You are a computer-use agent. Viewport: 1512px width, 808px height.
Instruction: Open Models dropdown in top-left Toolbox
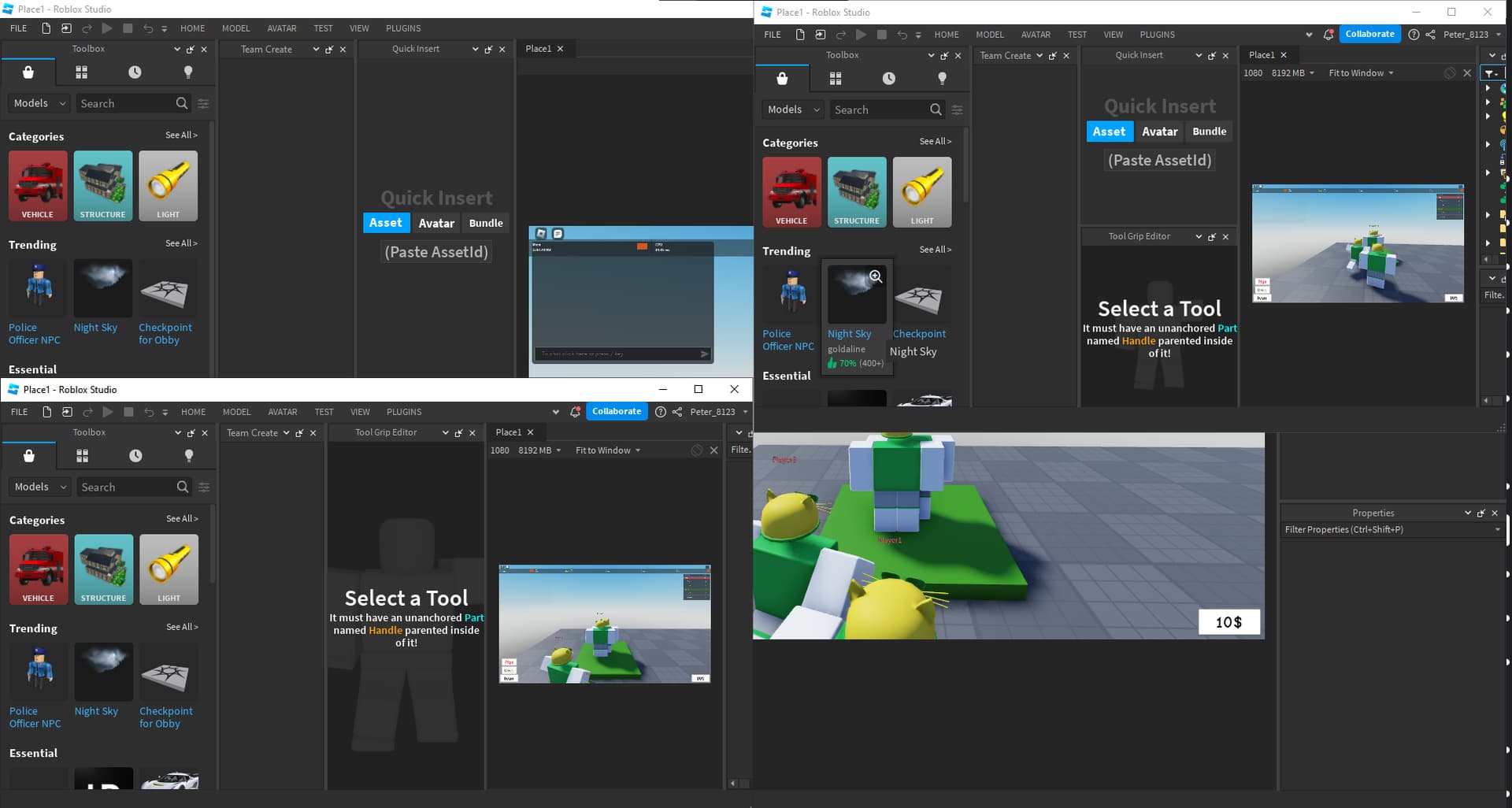[39, 103]
